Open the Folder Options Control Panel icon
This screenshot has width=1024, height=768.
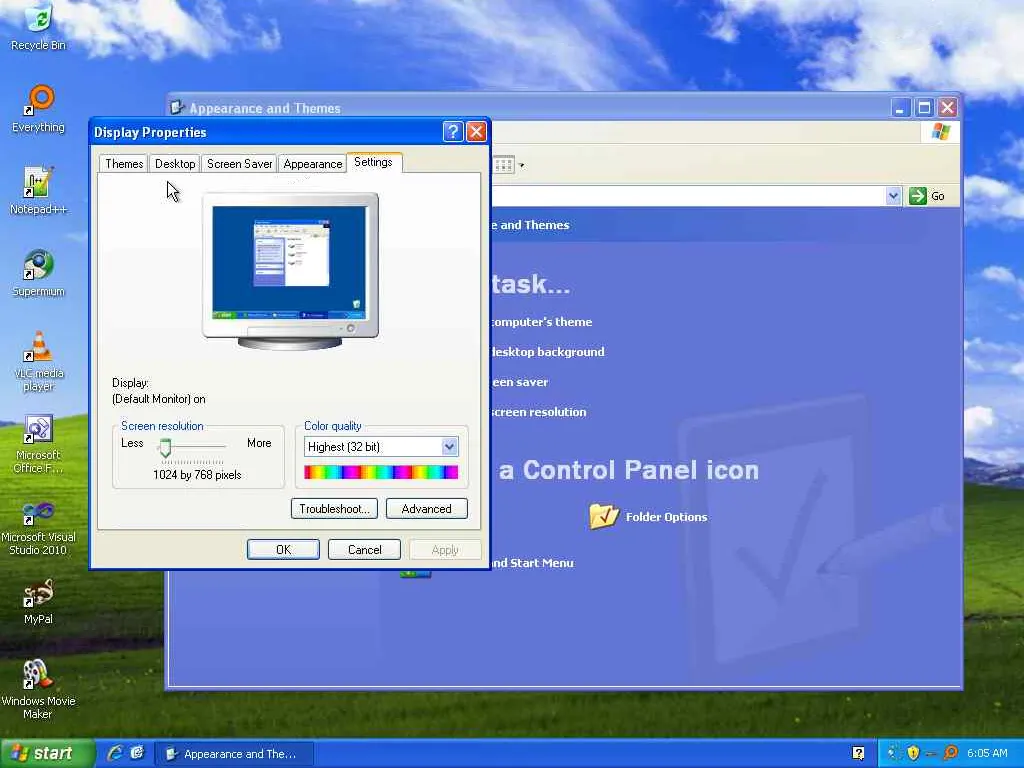tap(648, 517)
